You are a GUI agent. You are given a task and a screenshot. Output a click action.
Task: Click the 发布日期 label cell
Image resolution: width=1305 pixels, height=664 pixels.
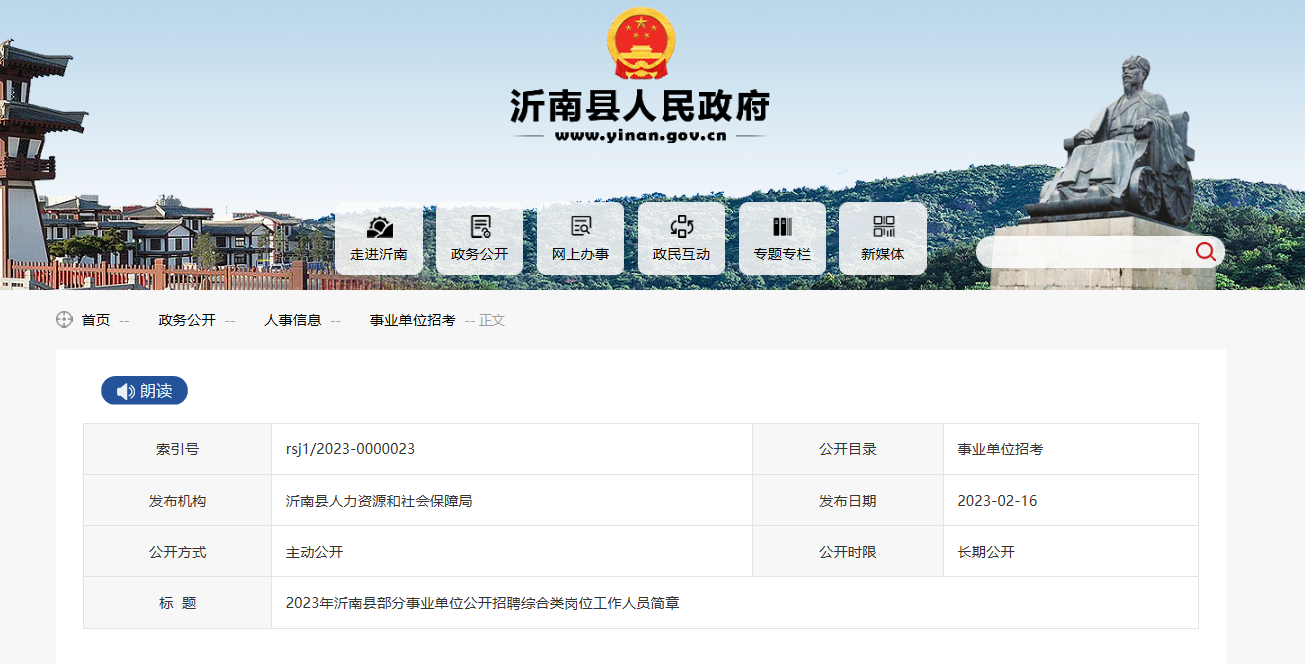click(848, 500)
